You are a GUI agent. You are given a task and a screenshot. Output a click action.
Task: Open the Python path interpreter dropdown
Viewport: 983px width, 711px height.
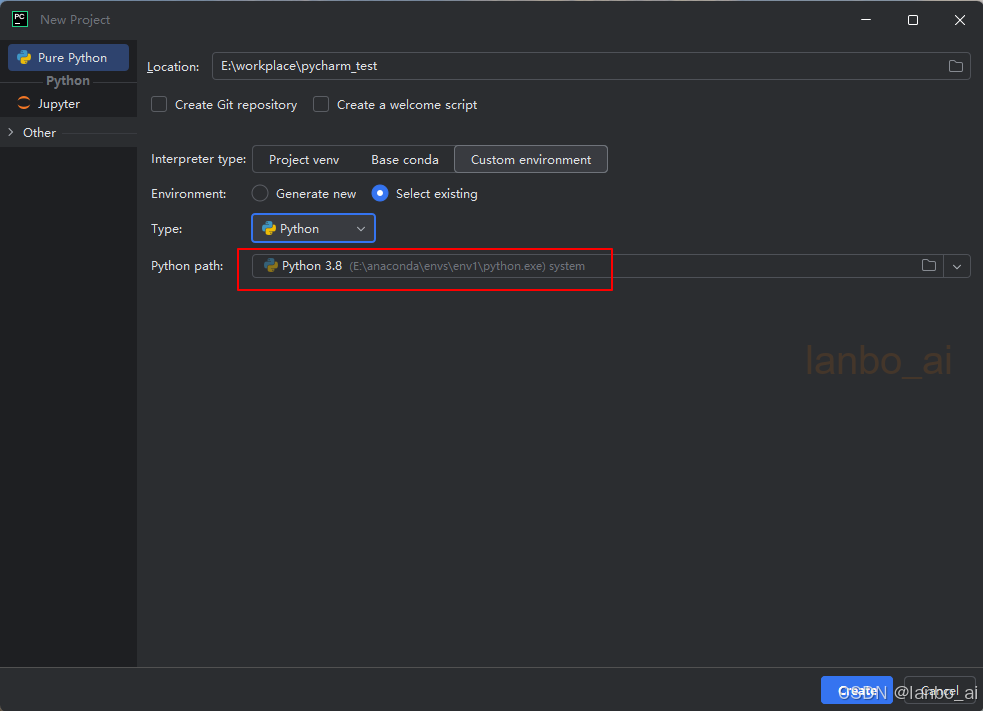pyautogui.click(x=957, y=265)
